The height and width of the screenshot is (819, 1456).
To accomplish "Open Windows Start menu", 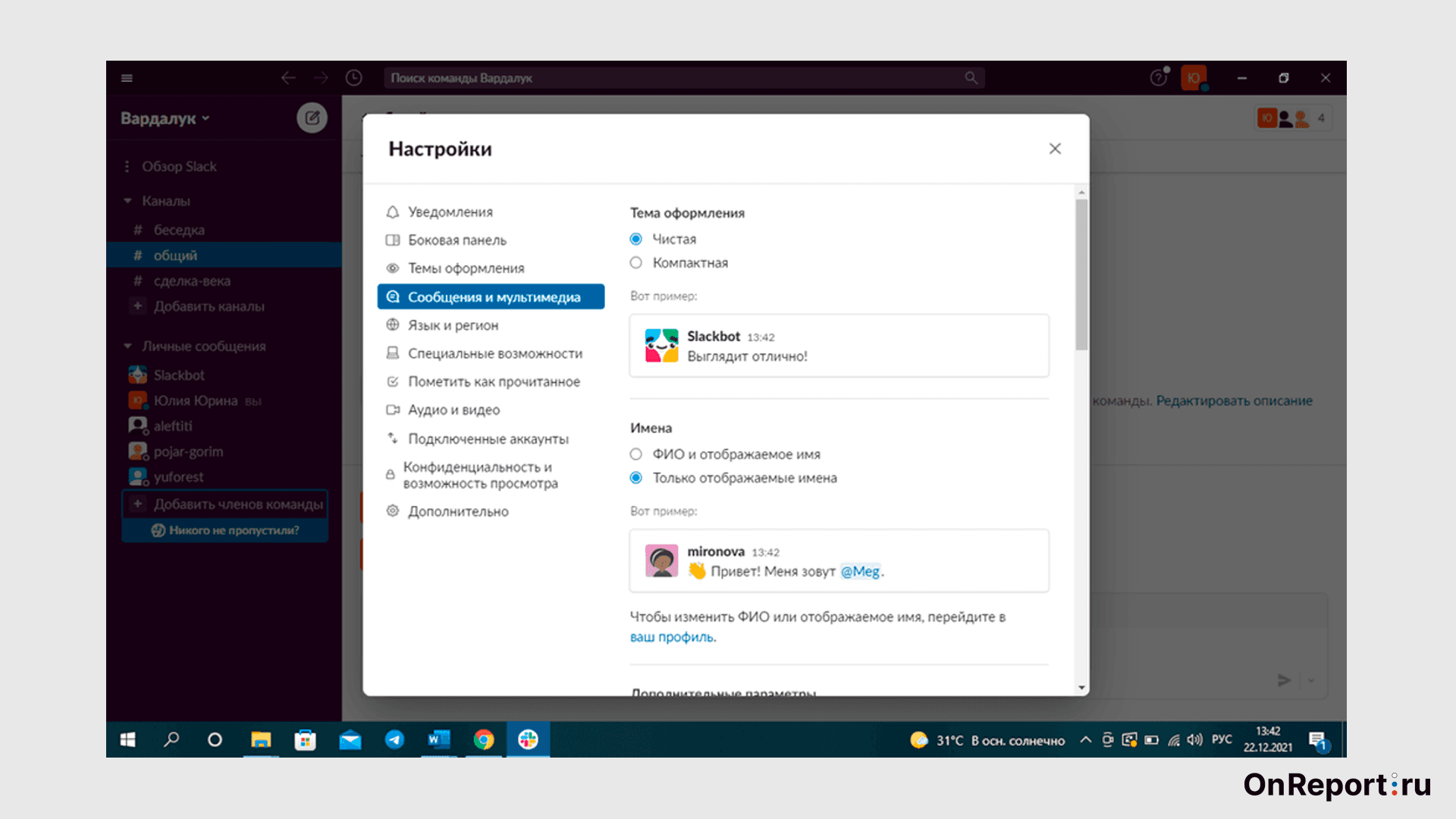I will click(x=127, y=739).
